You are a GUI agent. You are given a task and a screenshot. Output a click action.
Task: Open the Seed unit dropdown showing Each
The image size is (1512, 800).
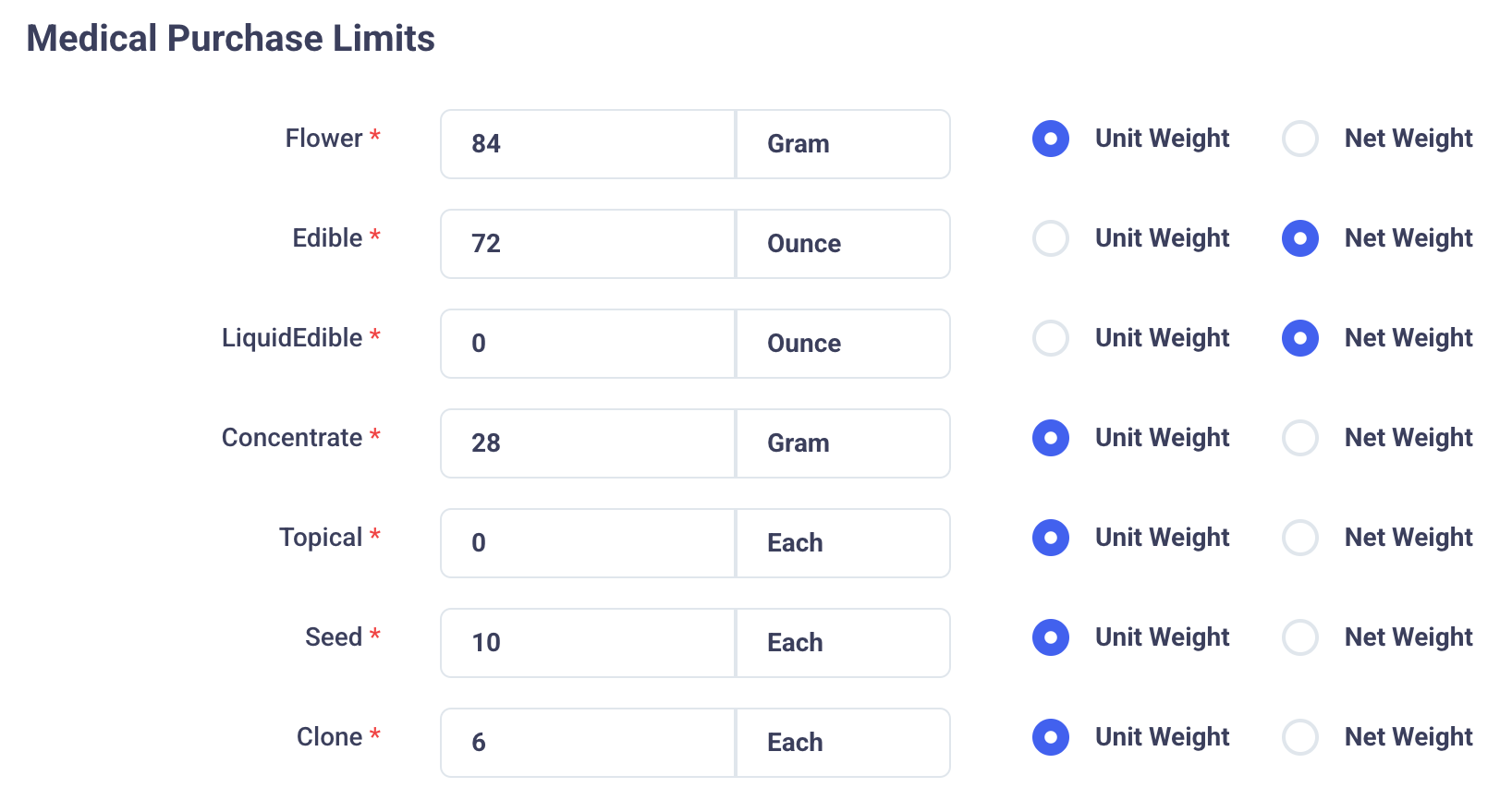(843, 643)
